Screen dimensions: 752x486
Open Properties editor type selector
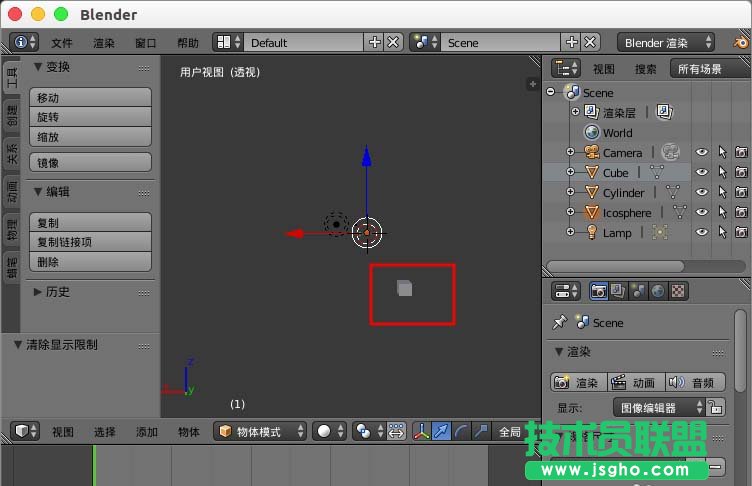click(x=566, y=291)
